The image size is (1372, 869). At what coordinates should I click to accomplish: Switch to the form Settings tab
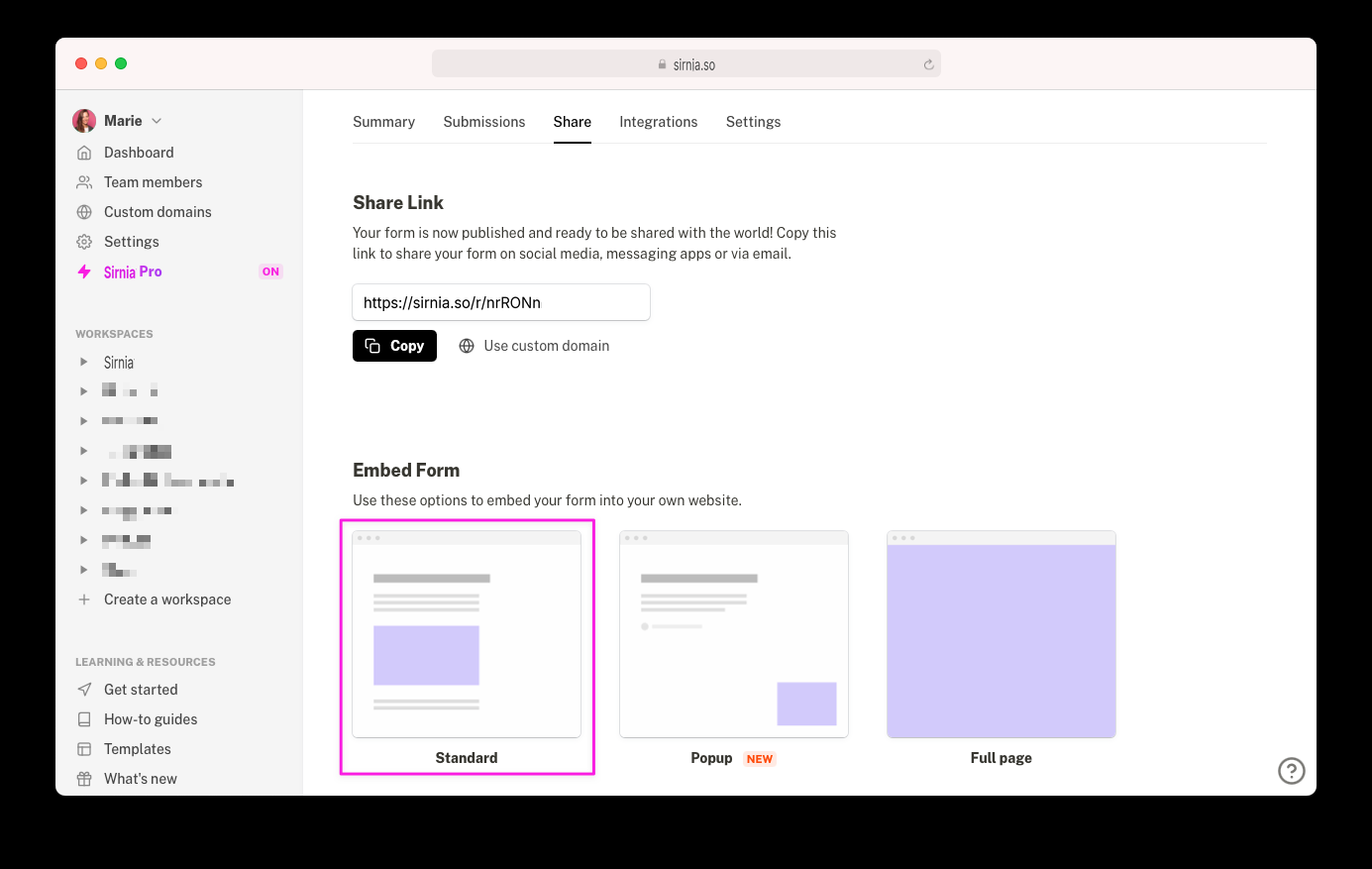(754, 122)
